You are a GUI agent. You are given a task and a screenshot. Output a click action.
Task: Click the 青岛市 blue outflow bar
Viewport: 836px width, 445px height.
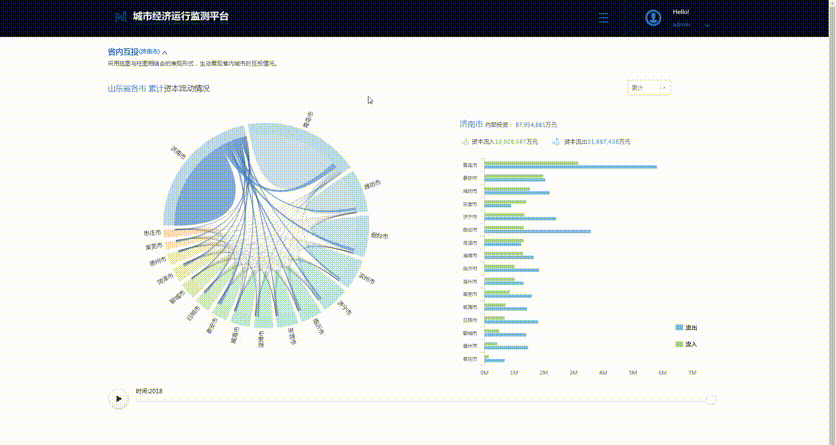(570, 167)
